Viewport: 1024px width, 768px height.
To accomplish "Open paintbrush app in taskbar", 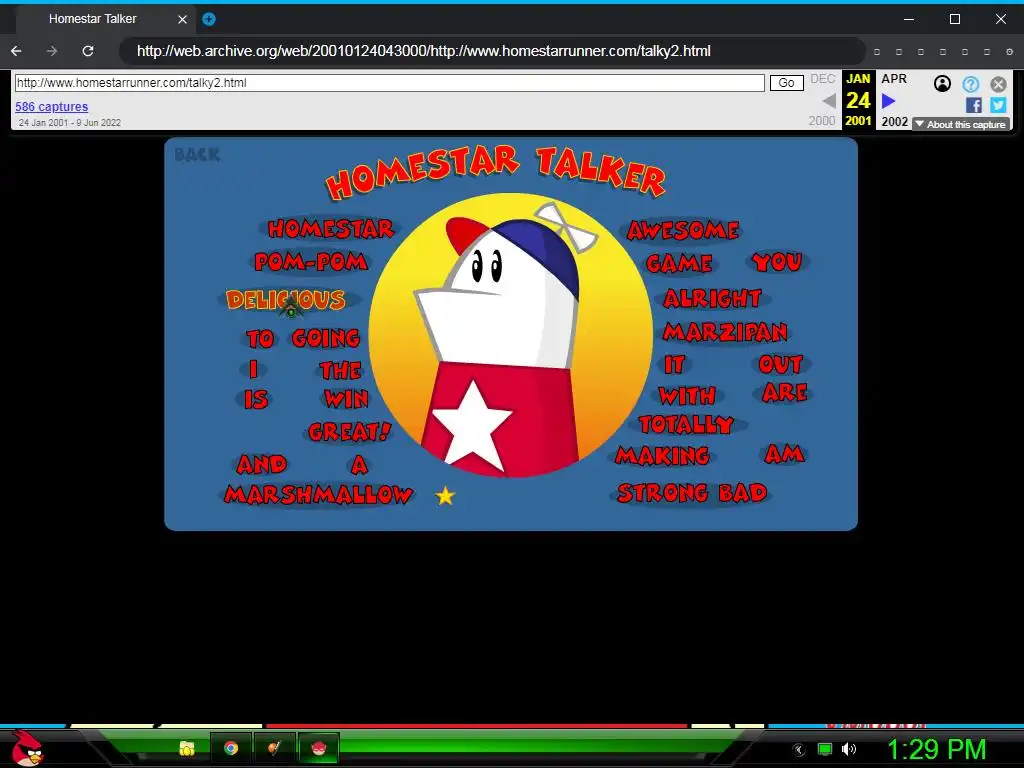I will (274, 748).
